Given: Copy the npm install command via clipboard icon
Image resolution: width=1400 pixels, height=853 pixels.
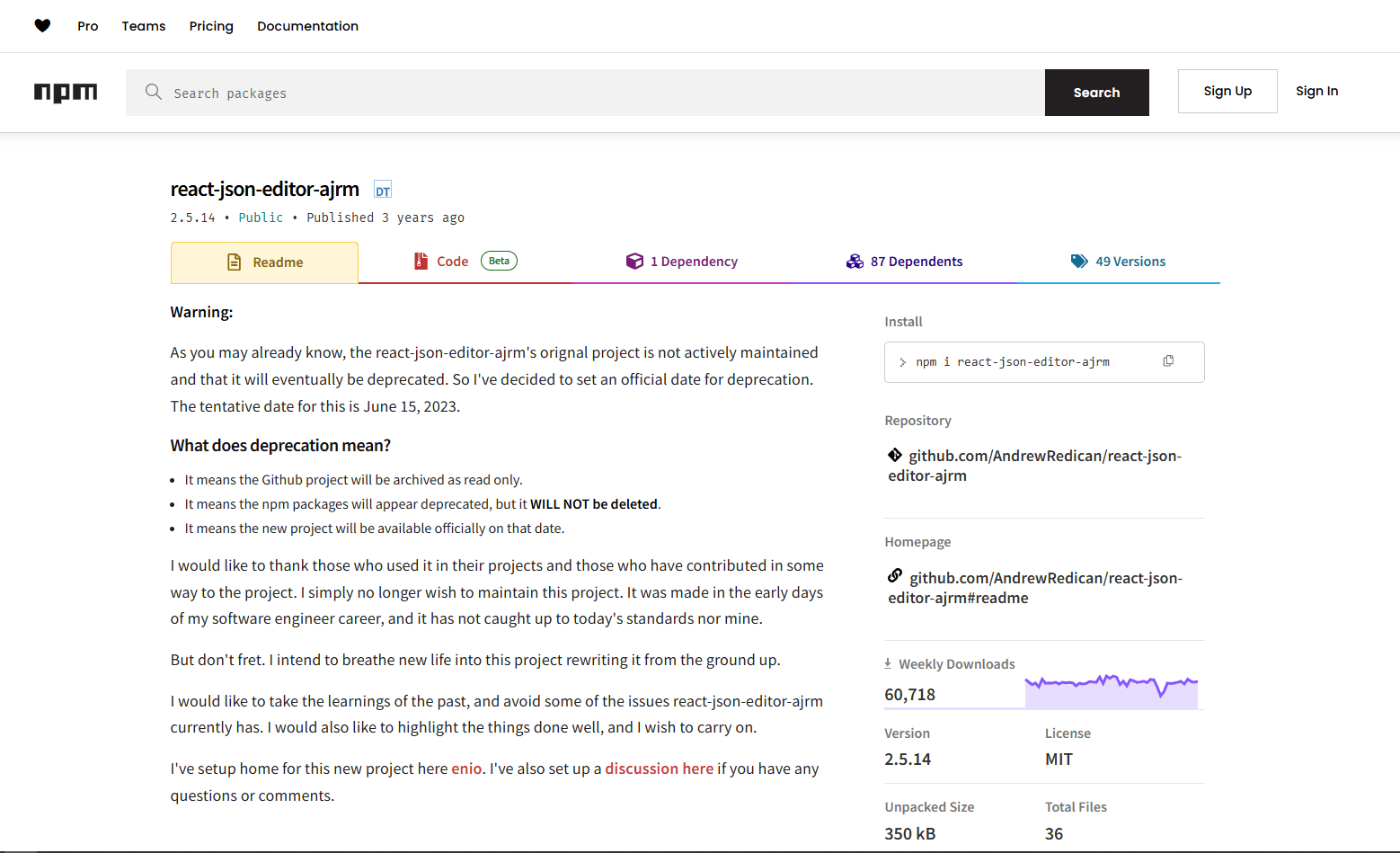Looking at the screenshot, I should [x=1168, y=360].
